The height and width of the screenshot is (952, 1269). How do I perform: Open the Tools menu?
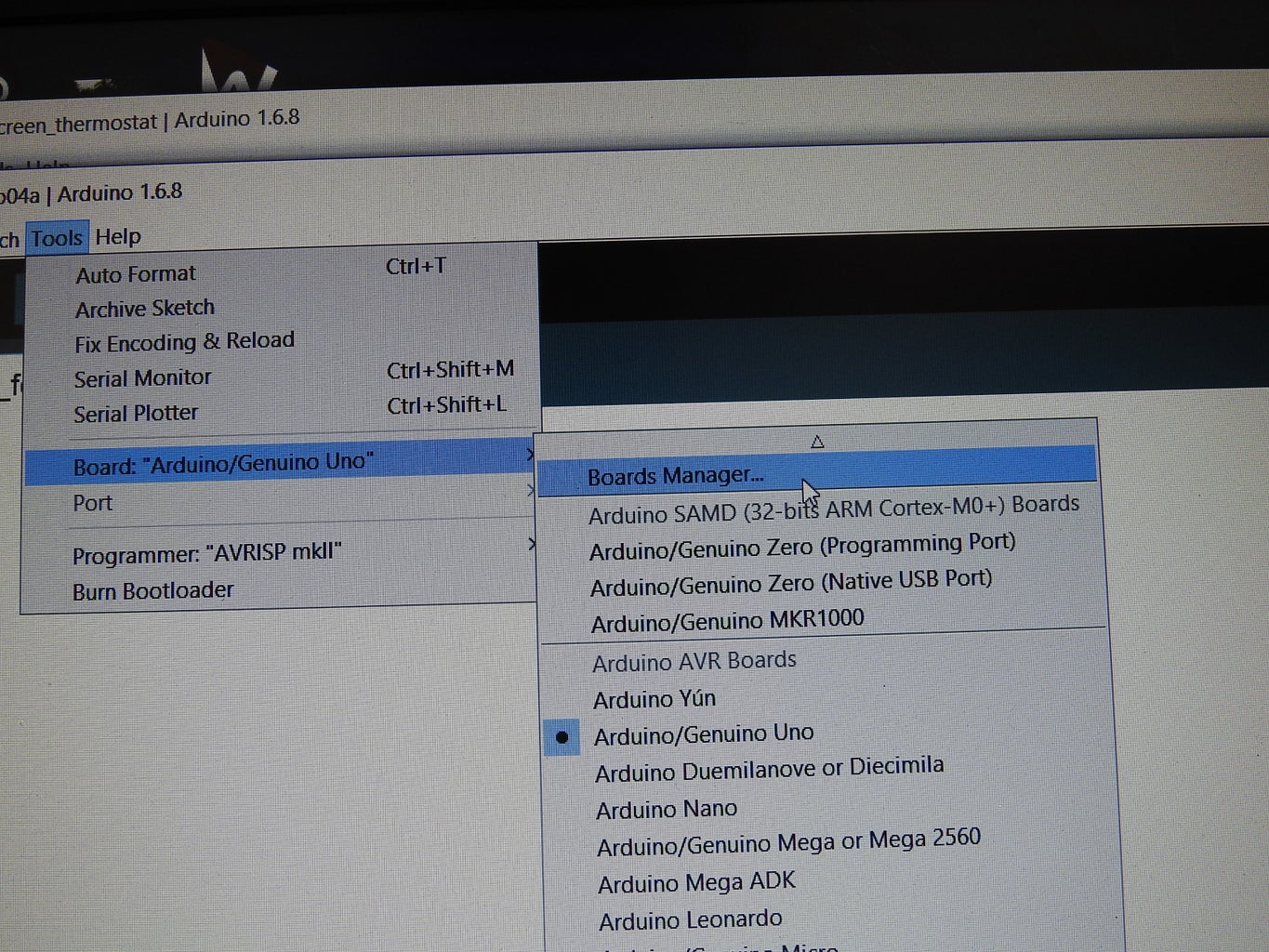pos(57,238)
